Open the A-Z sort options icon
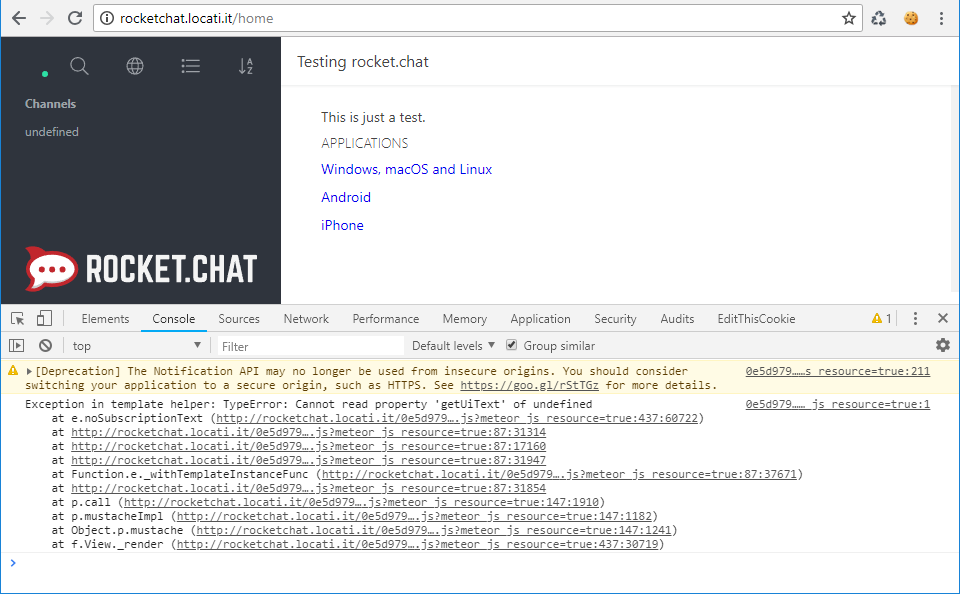 pos(246,66)
